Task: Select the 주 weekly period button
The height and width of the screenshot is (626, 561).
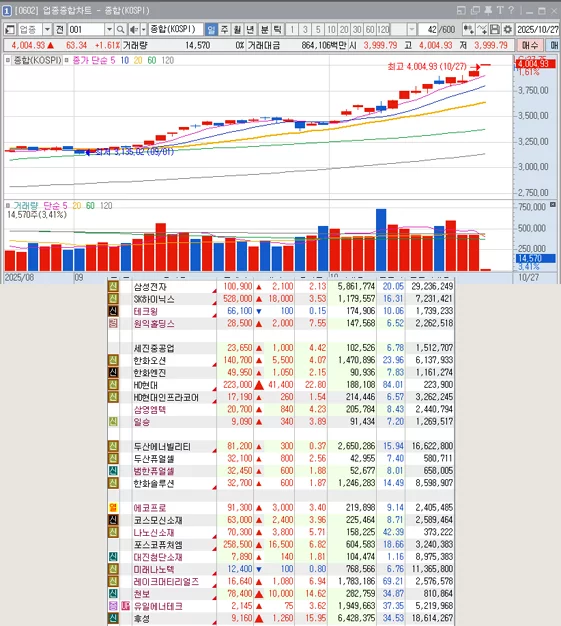Action: (224, 30)
